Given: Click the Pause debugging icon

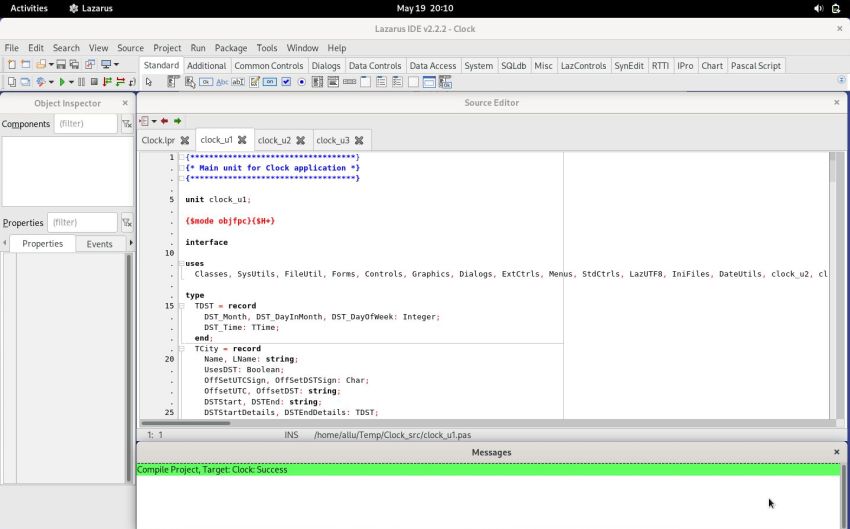Looking at the screenshot, I should [81, 82].
